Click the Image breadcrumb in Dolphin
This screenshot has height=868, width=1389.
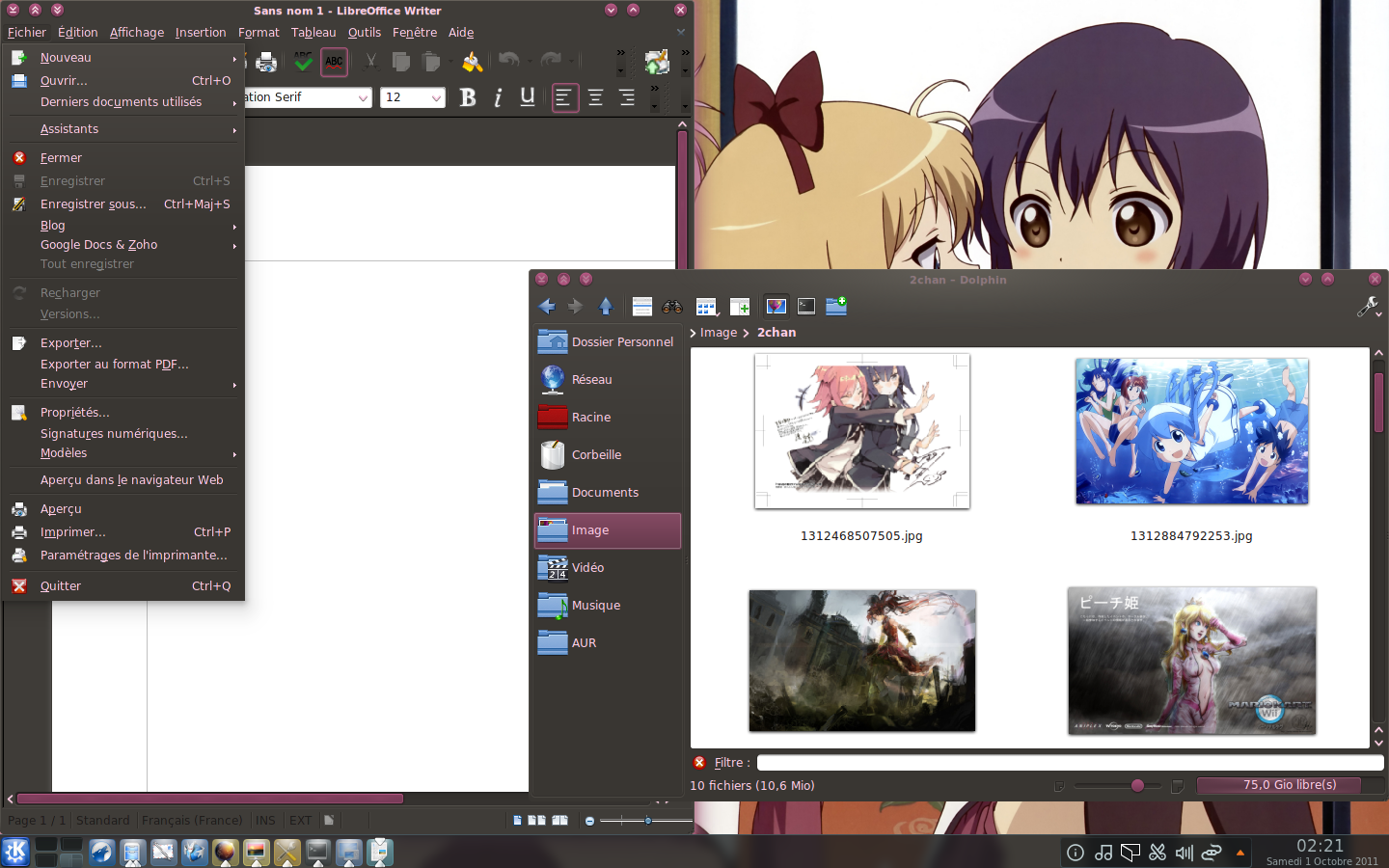click(x=719, y=333)
